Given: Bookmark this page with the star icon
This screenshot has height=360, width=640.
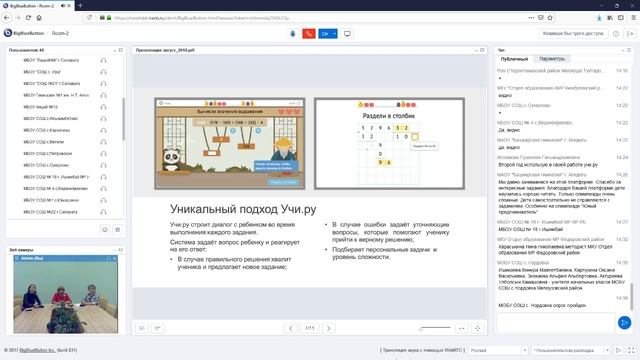Looking at the screenshot, I should pos(550,18).
